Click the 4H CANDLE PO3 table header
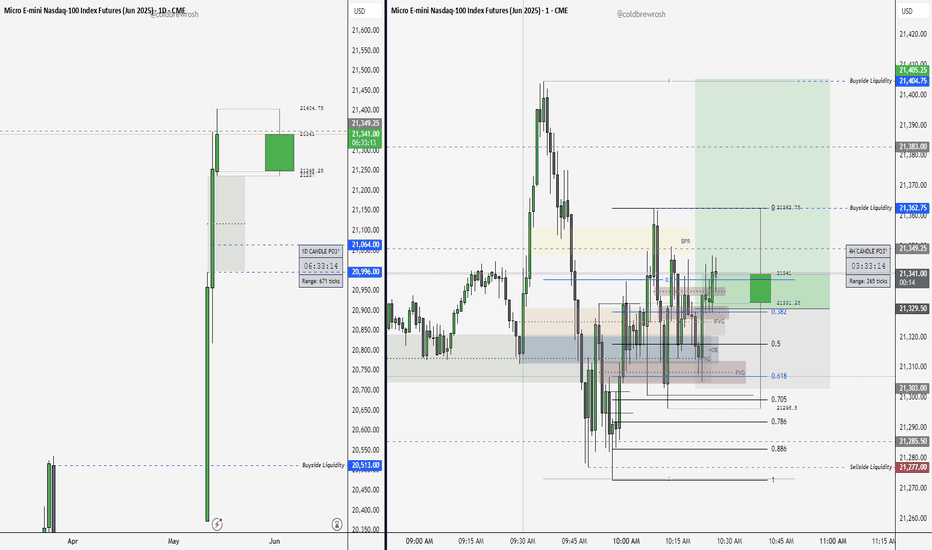Screen dimensions: 932x550 [x=868, y=251]
